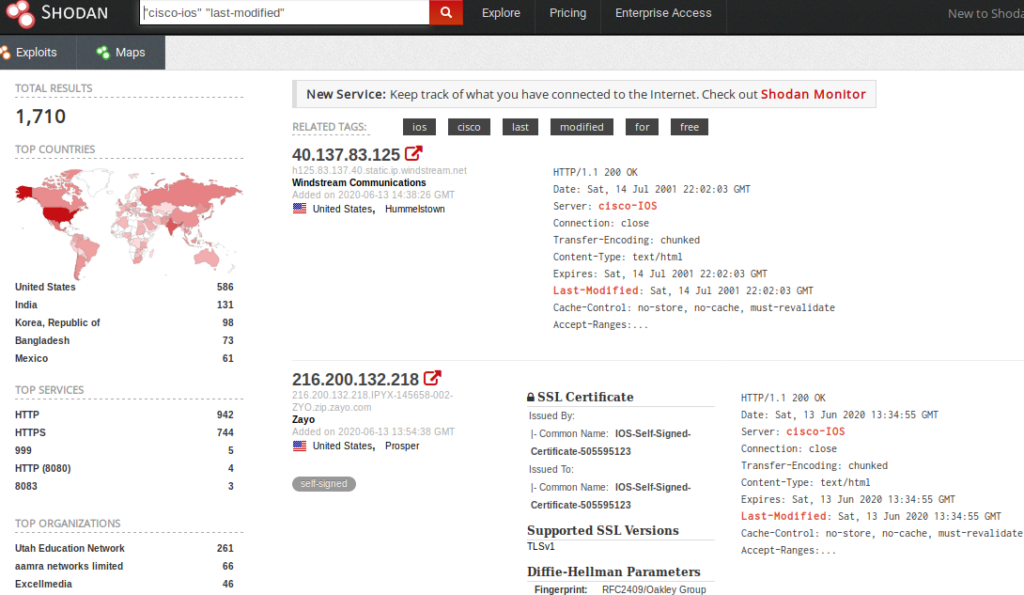The image size is (1024, 595).
Task: Filter by HTTP (8080) service
Action: point(43,468)
